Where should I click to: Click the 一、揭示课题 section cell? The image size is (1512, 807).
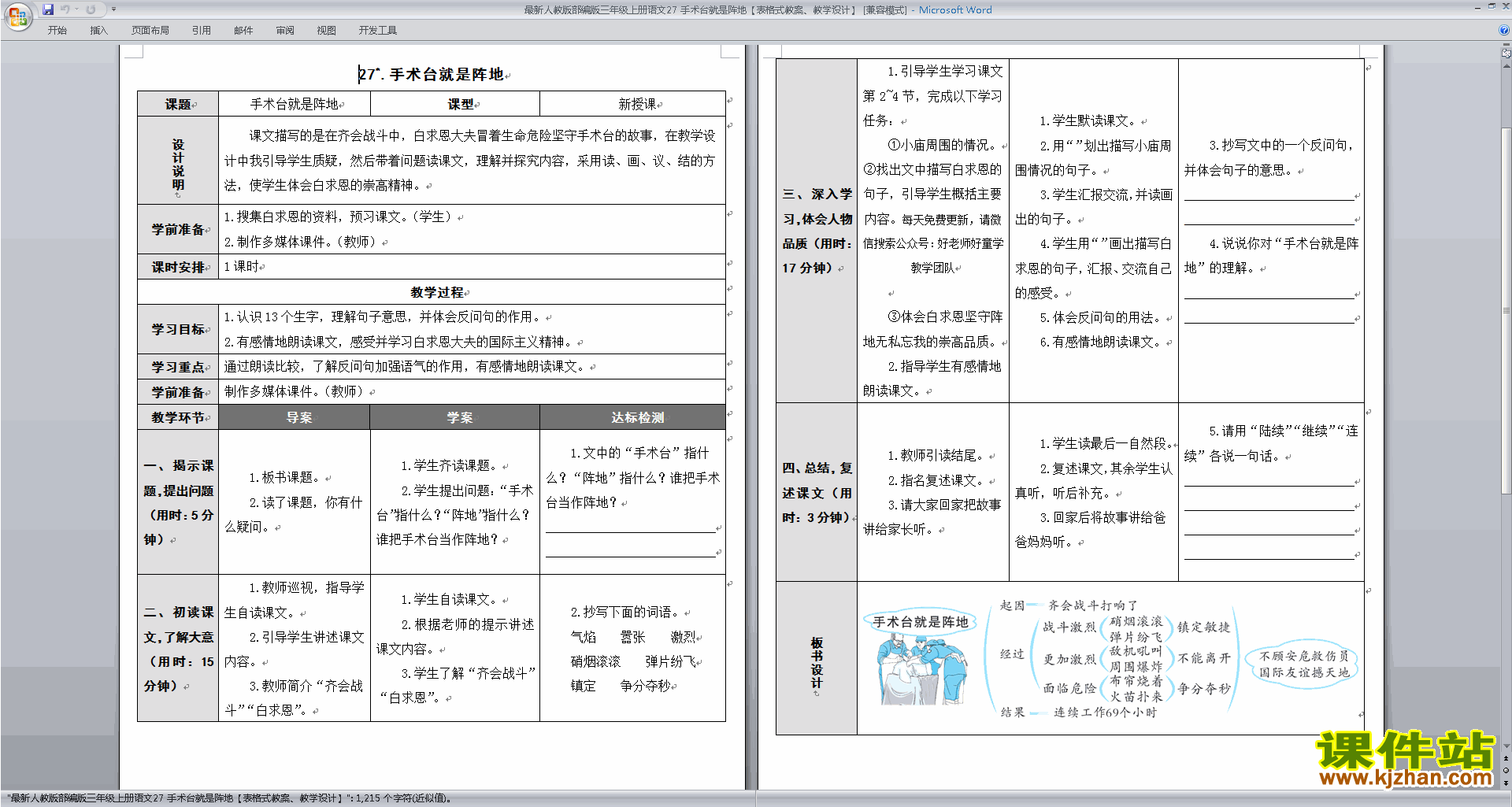click(x=178, y=502)
